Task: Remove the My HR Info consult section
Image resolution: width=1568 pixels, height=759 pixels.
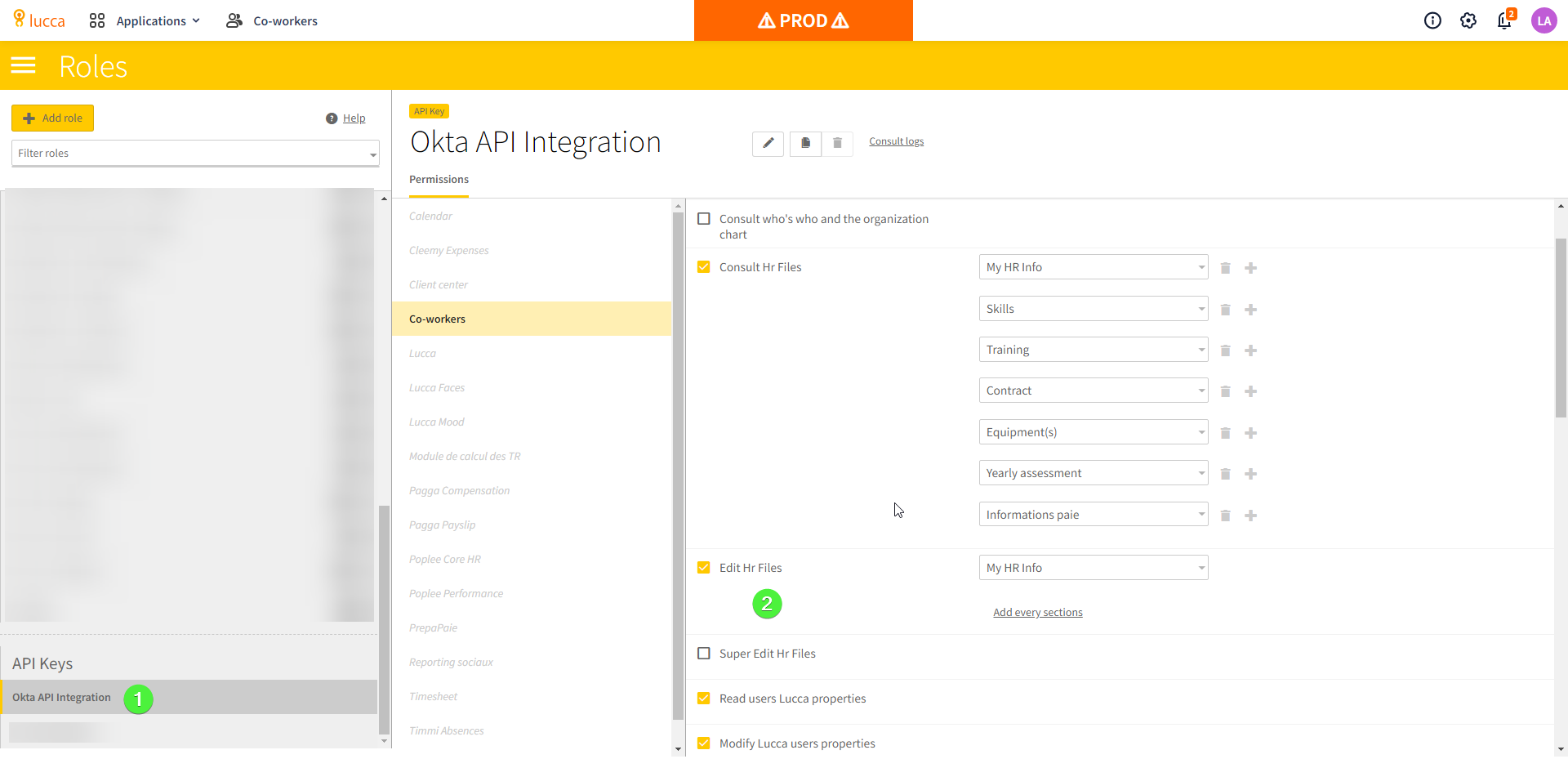Action: (1225, 268)
